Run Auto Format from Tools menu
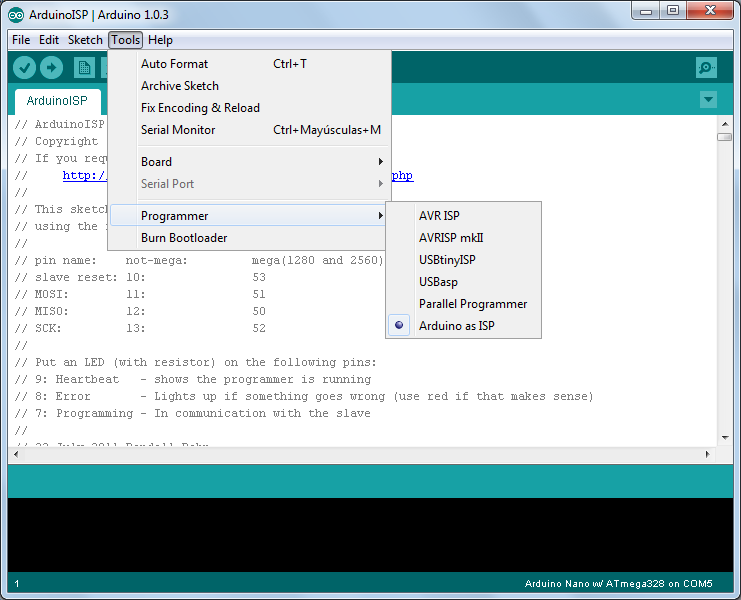 pyautogui.click(x=249, y=64)
